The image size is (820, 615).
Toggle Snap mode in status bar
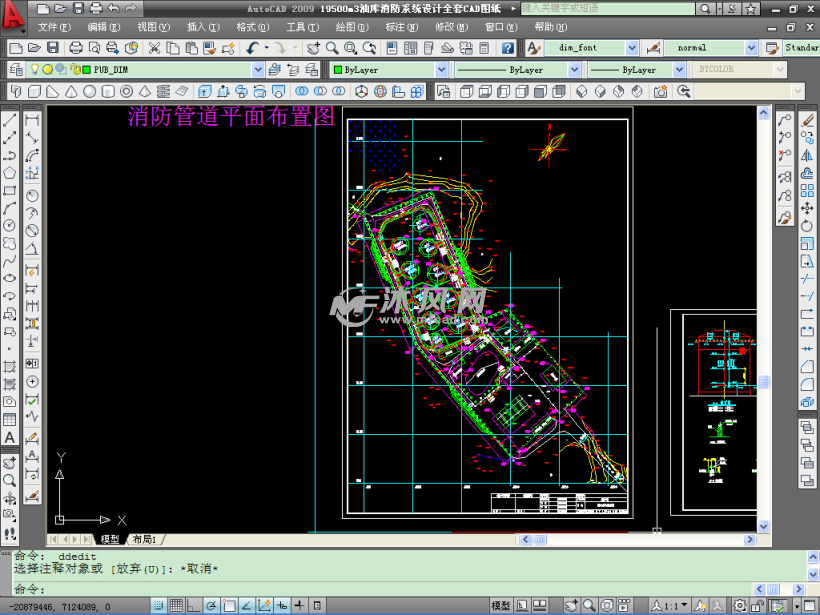158,605
